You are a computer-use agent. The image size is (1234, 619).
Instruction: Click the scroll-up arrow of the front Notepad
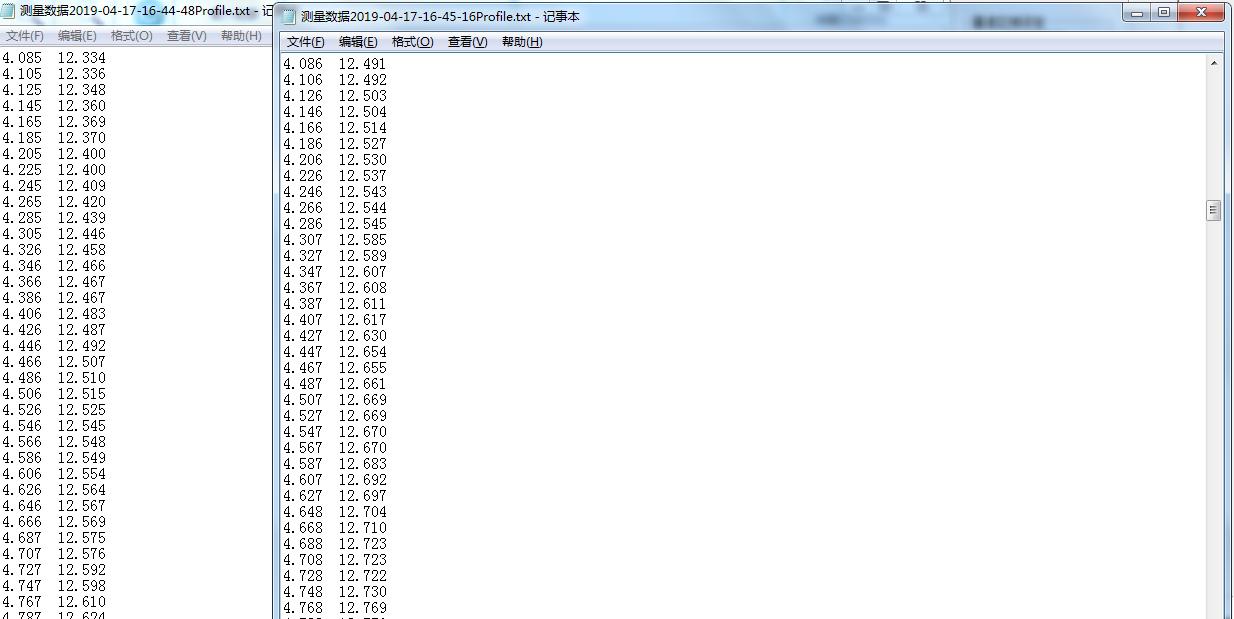click(1214, 63)
